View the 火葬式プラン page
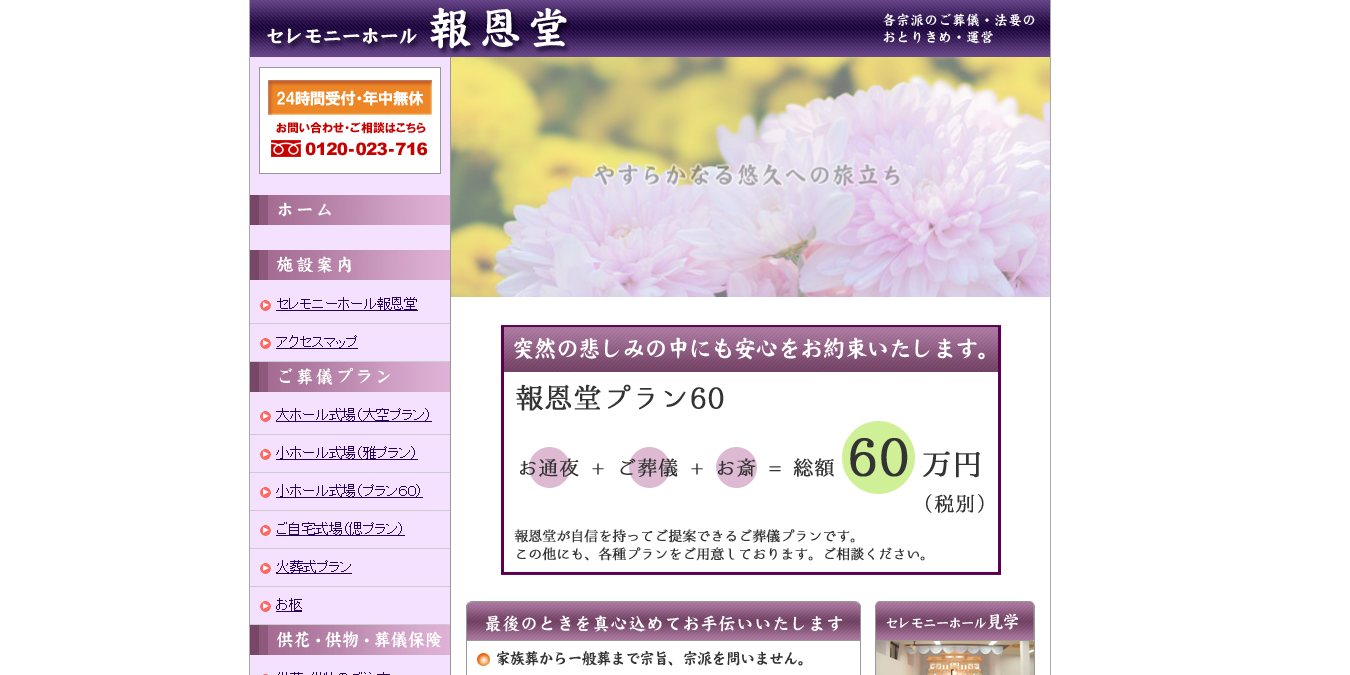Viewport: 1350px width, 675px height. 314,567
